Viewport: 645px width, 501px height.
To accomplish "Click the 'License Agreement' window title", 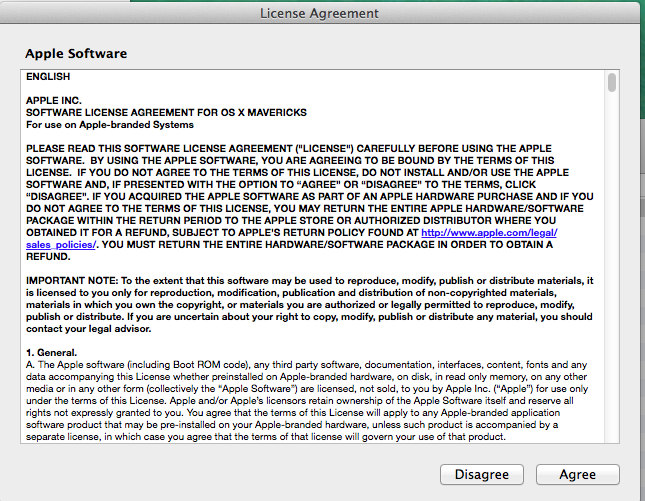I will point(319,13).
